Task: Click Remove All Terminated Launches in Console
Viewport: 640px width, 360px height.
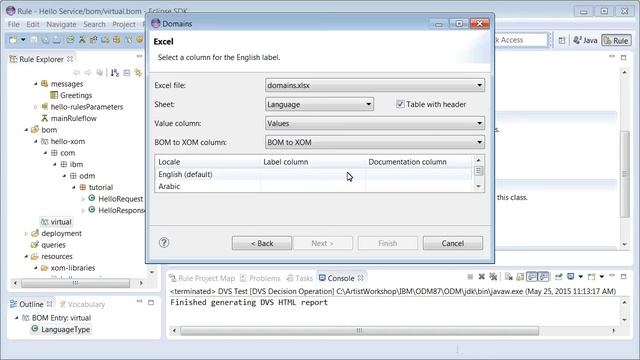Action: [x=493, y=277]
